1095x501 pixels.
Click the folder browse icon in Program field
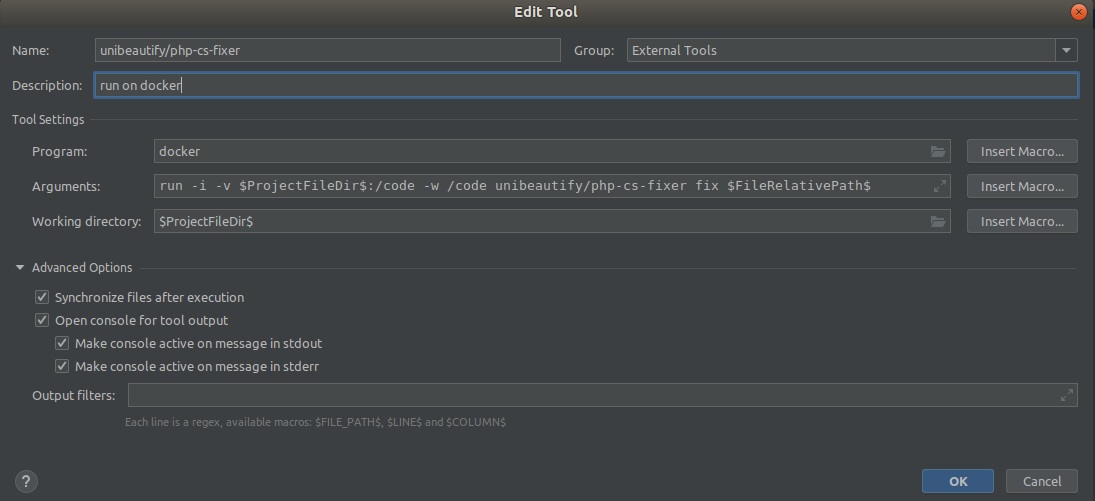937,152
